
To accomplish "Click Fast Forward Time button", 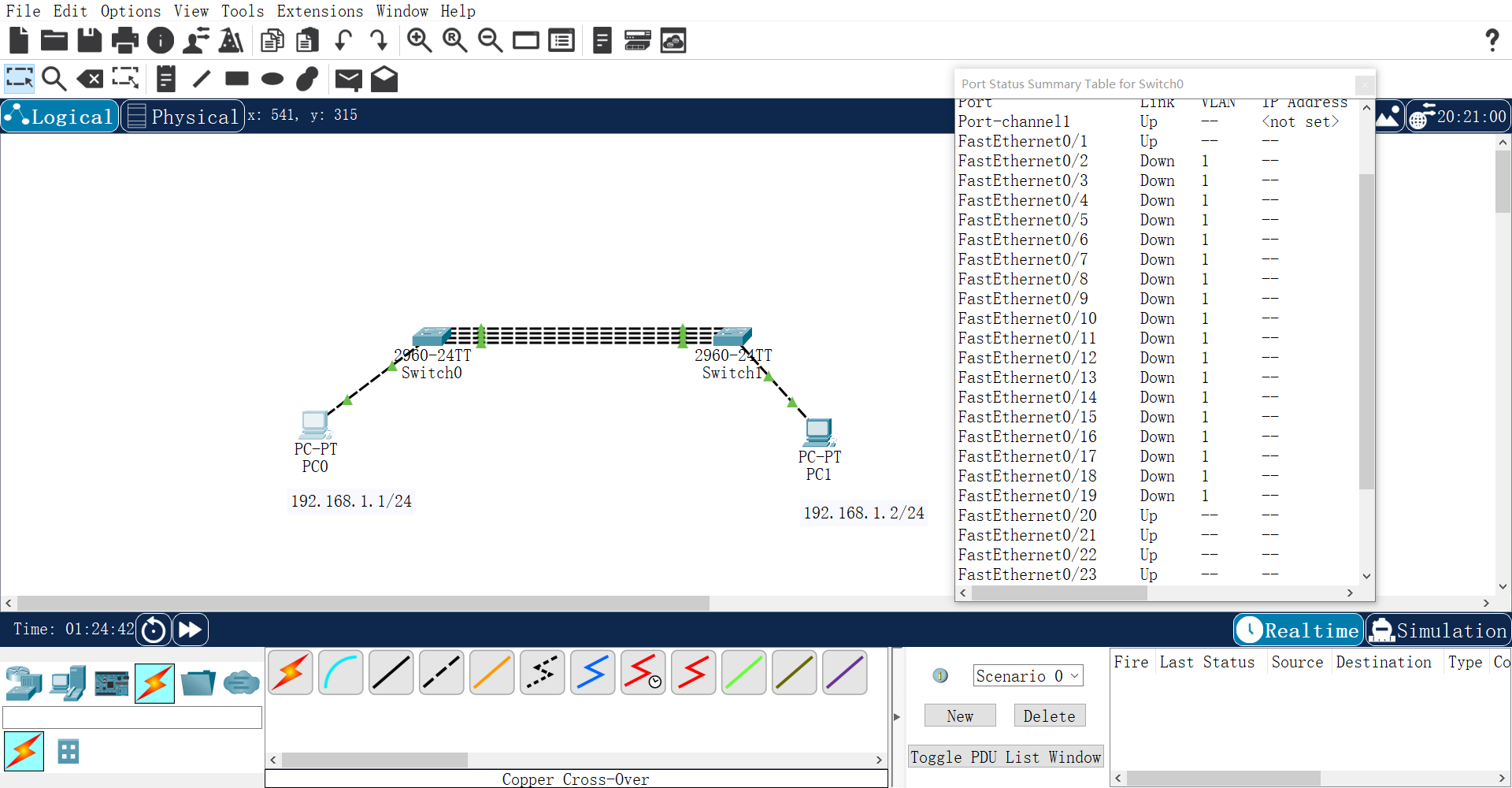I will coord(190,630).
